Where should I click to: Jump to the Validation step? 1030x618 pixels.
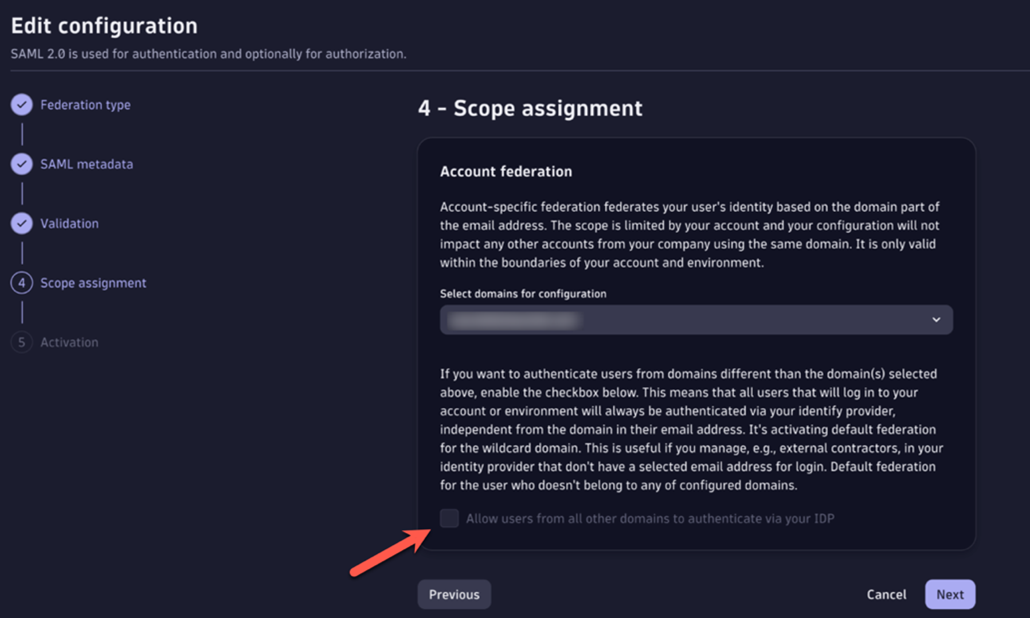click(x=69, y=223)
